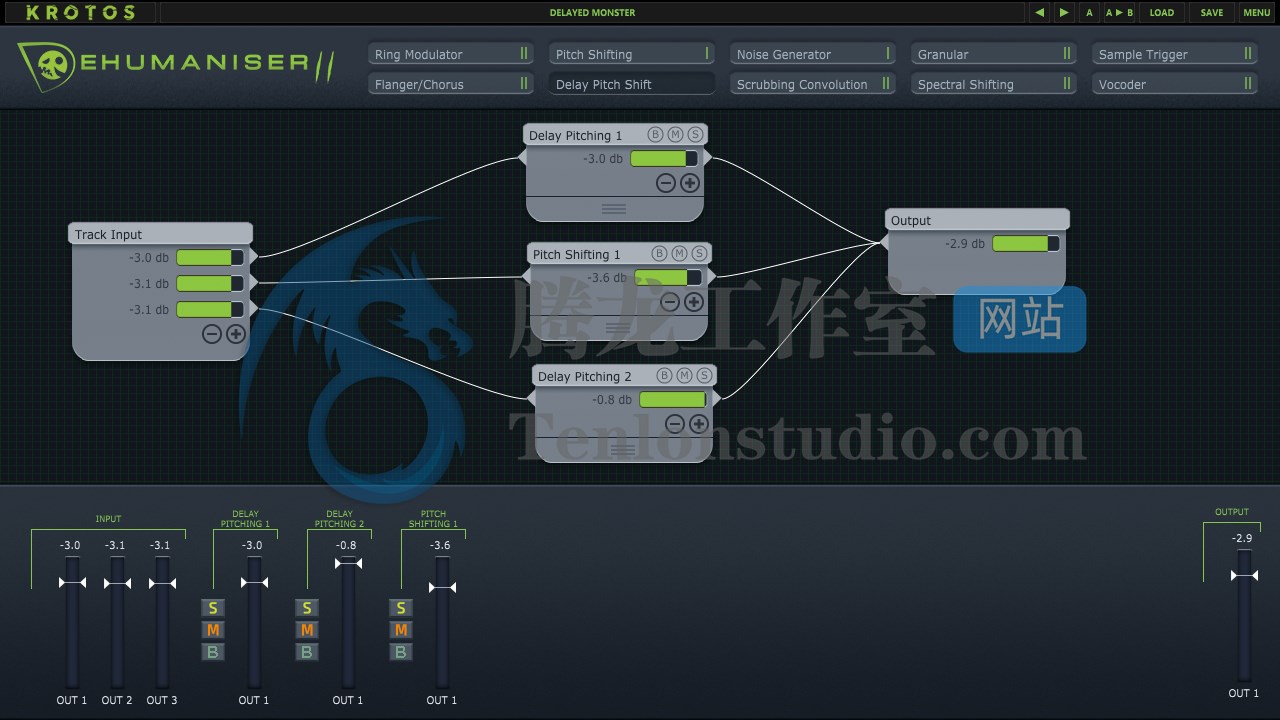Mute Delay Pitching 2 node (M icon)
The width and height of the screenshot is (1280, 720).
[684, 375]
